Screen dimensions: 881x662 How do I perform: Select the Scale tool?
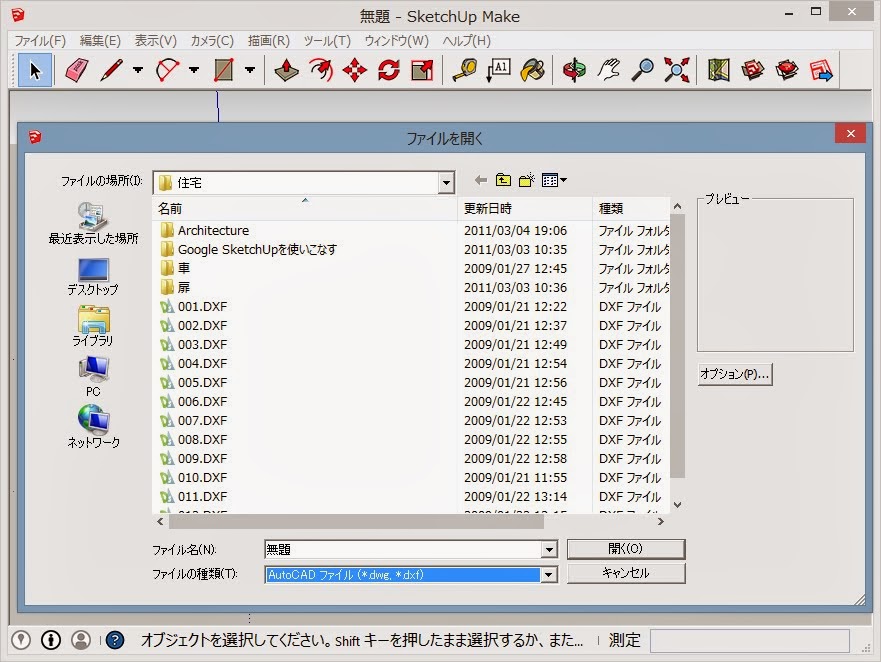click(x=423, y=70)
